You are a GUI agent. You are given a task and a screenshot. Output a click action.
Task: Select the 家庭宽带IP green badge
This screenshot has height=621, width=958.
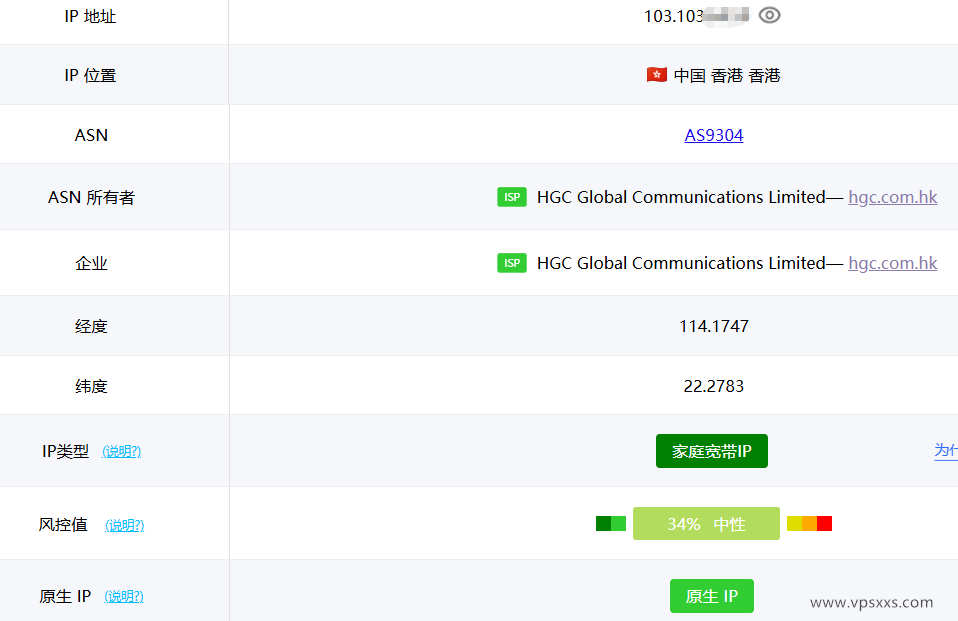[711, 450]
